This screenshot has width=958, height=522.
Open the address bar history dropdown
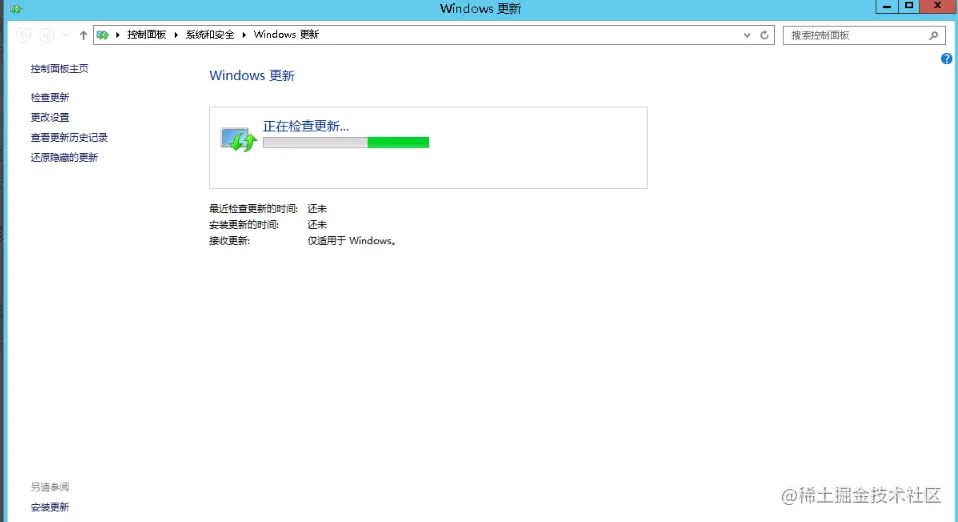click(747, 35)
